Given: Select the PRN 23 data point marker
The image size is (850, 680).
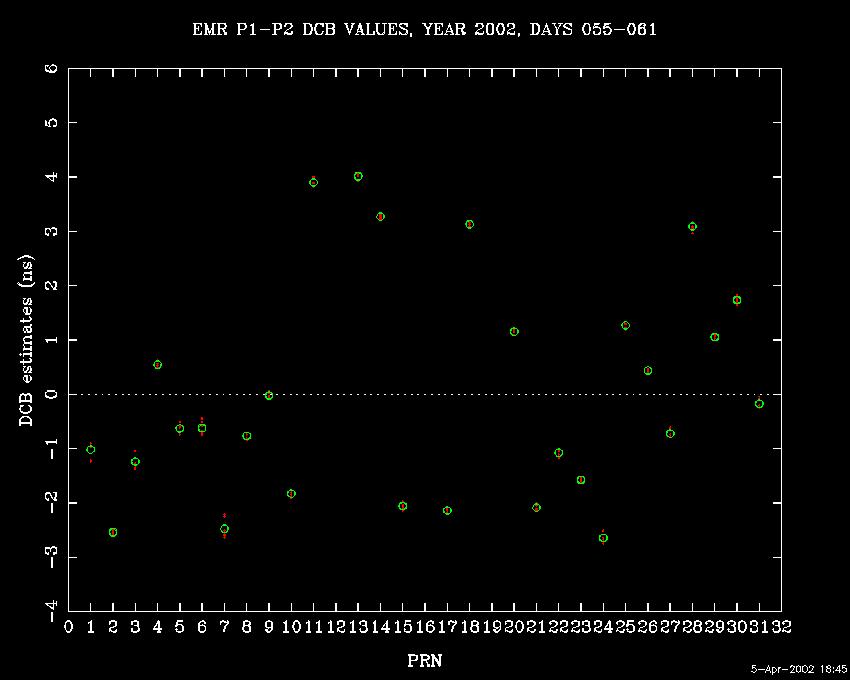Looking at the screenshot, I should click(x=581, y=480).
